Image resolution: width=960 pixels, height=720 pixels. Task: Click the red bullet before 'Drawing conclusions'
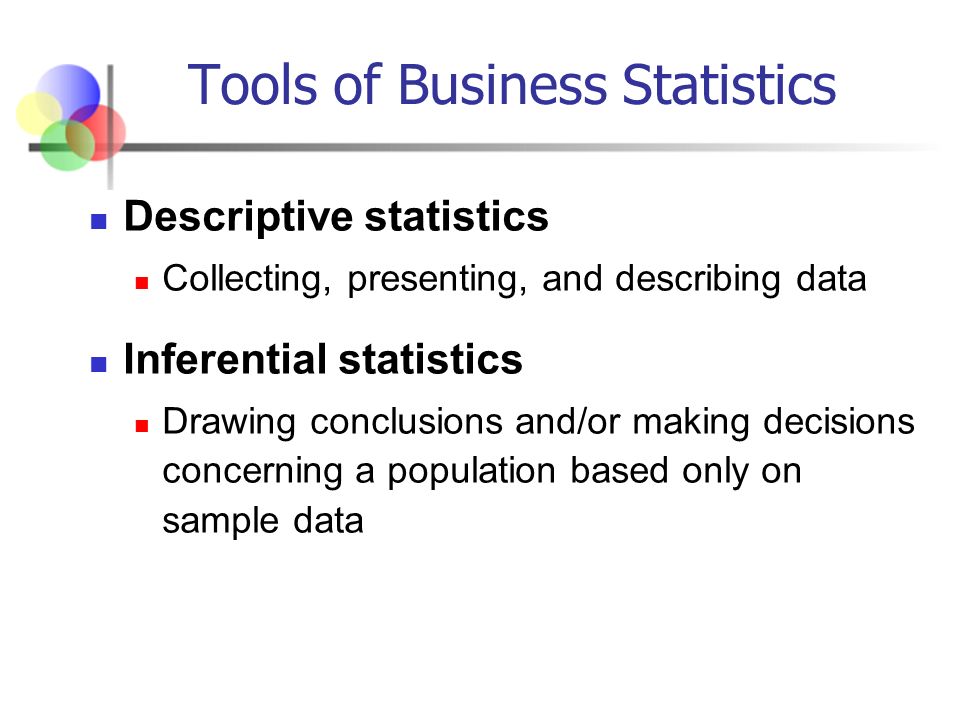pos(142,426)
